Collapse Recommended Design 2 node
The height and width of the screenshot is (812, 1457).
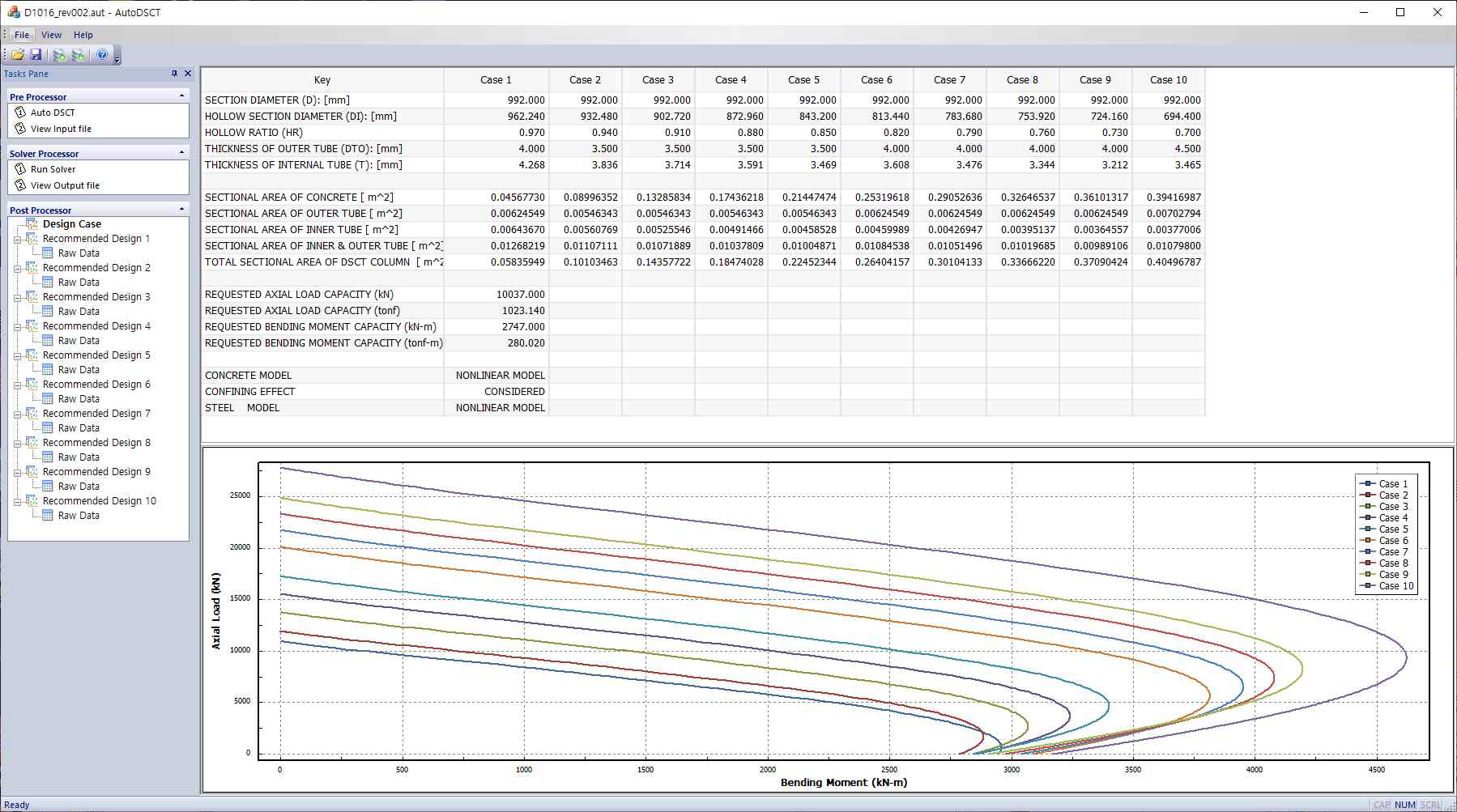[x=17, y=268]
